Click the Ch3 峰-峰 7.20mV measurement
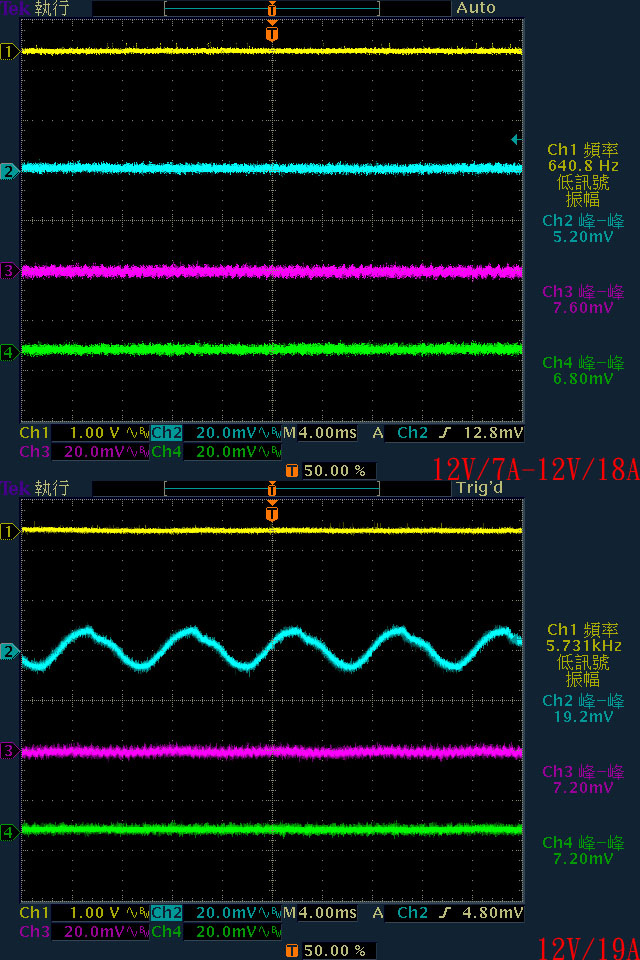Screen dimensions: 640x960 point(583,779)
